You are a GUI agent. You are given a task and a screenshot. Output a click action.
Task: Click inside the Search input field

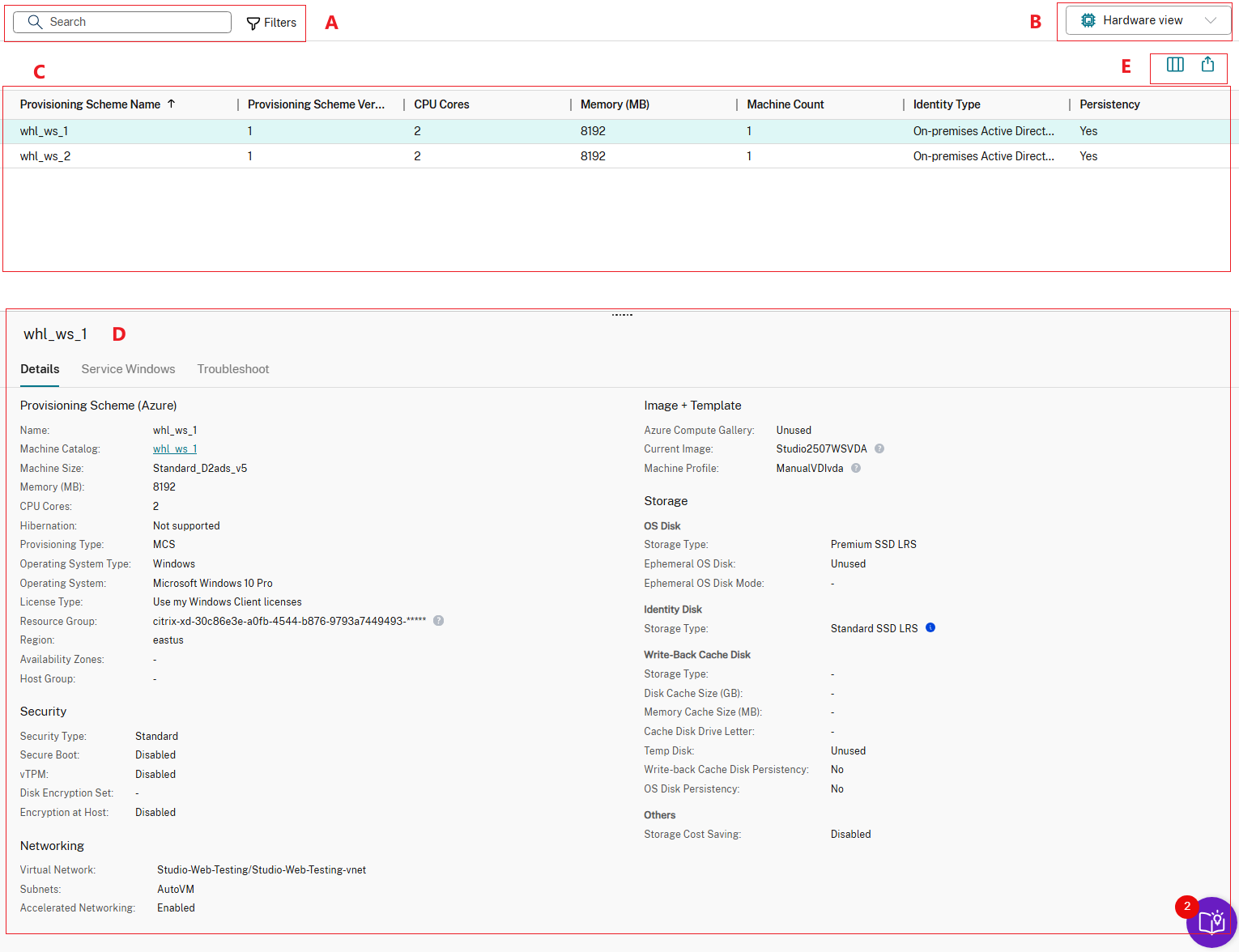click(x=121, y=22)
